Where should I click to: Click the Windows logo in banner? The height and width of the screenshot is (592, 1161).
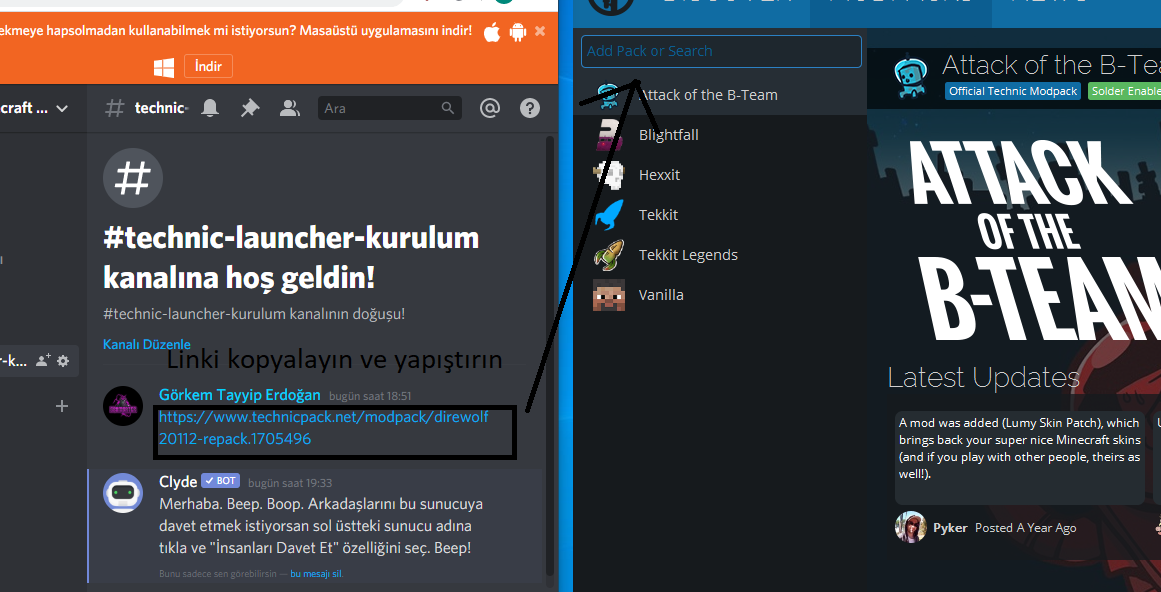click(x=164, y=67)
